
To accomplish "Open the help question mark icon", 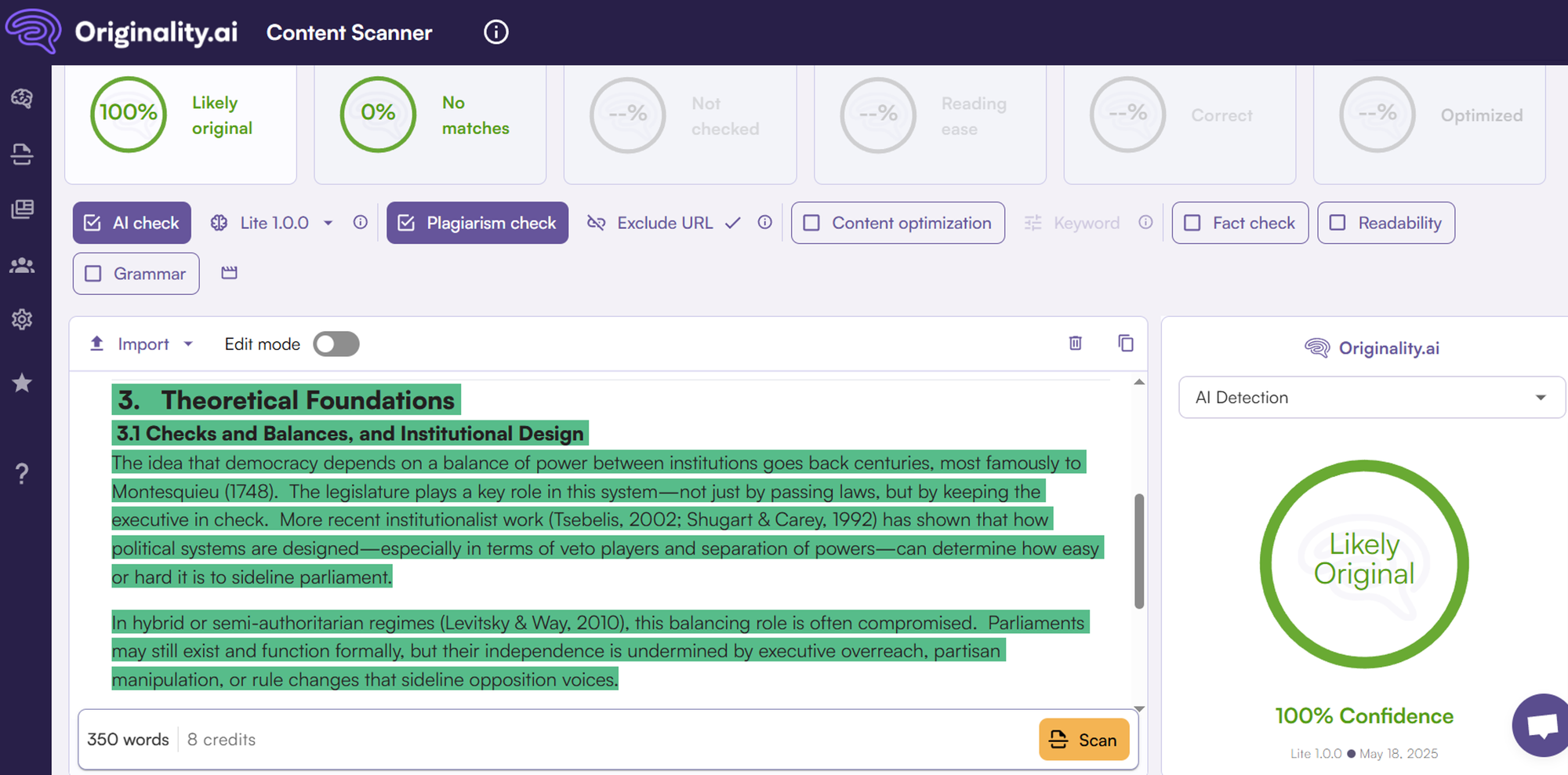I will [x=22, y=473].
